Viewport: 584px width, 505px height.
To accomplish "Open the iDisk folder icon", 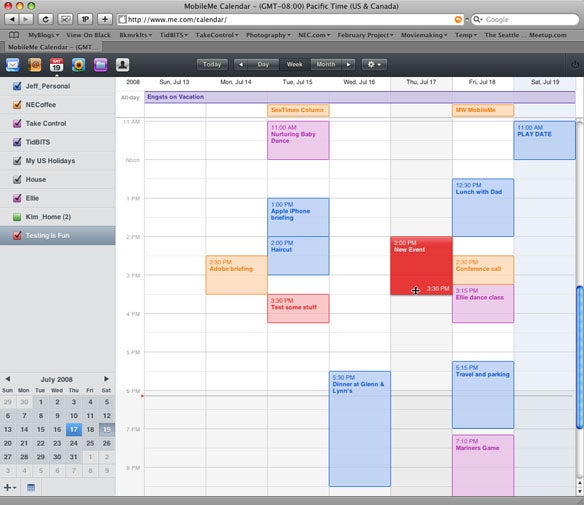I will (x=101, y=65).
